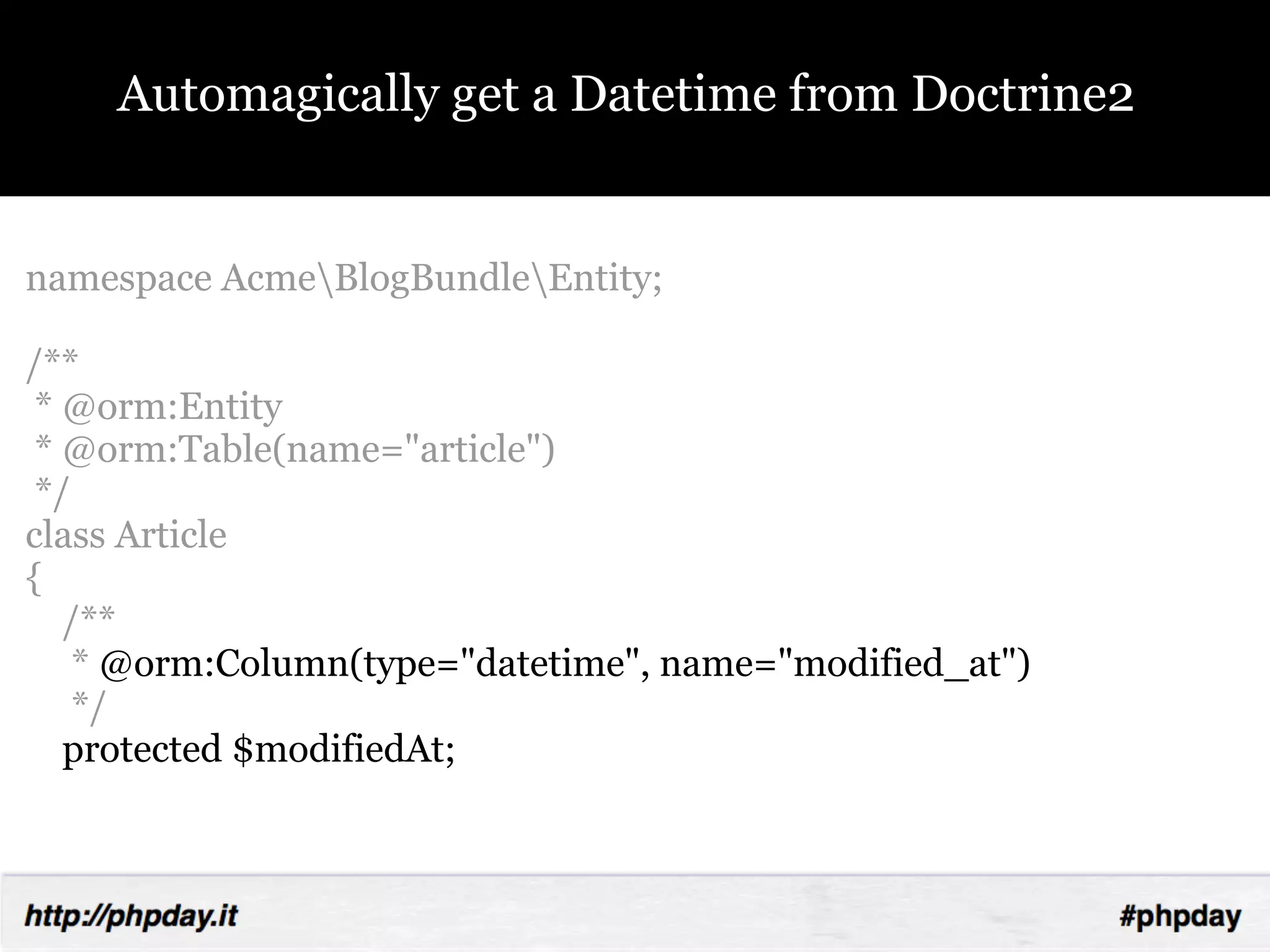The height and width of the screenshot is (952, 1270).
Task: Click the slide title 'Automagically get a Datetime from Doctrine2'
Action: [x=625, y=95]
